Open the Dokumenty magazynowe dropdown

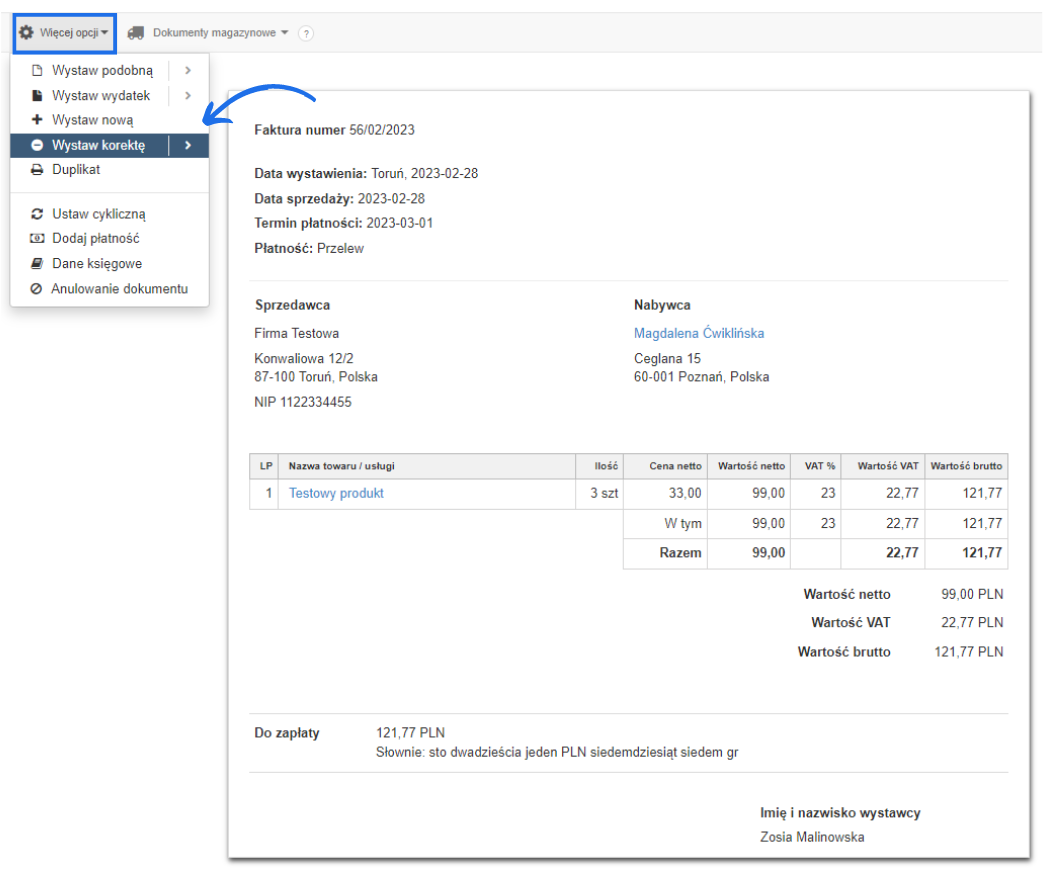pos(220,33)
